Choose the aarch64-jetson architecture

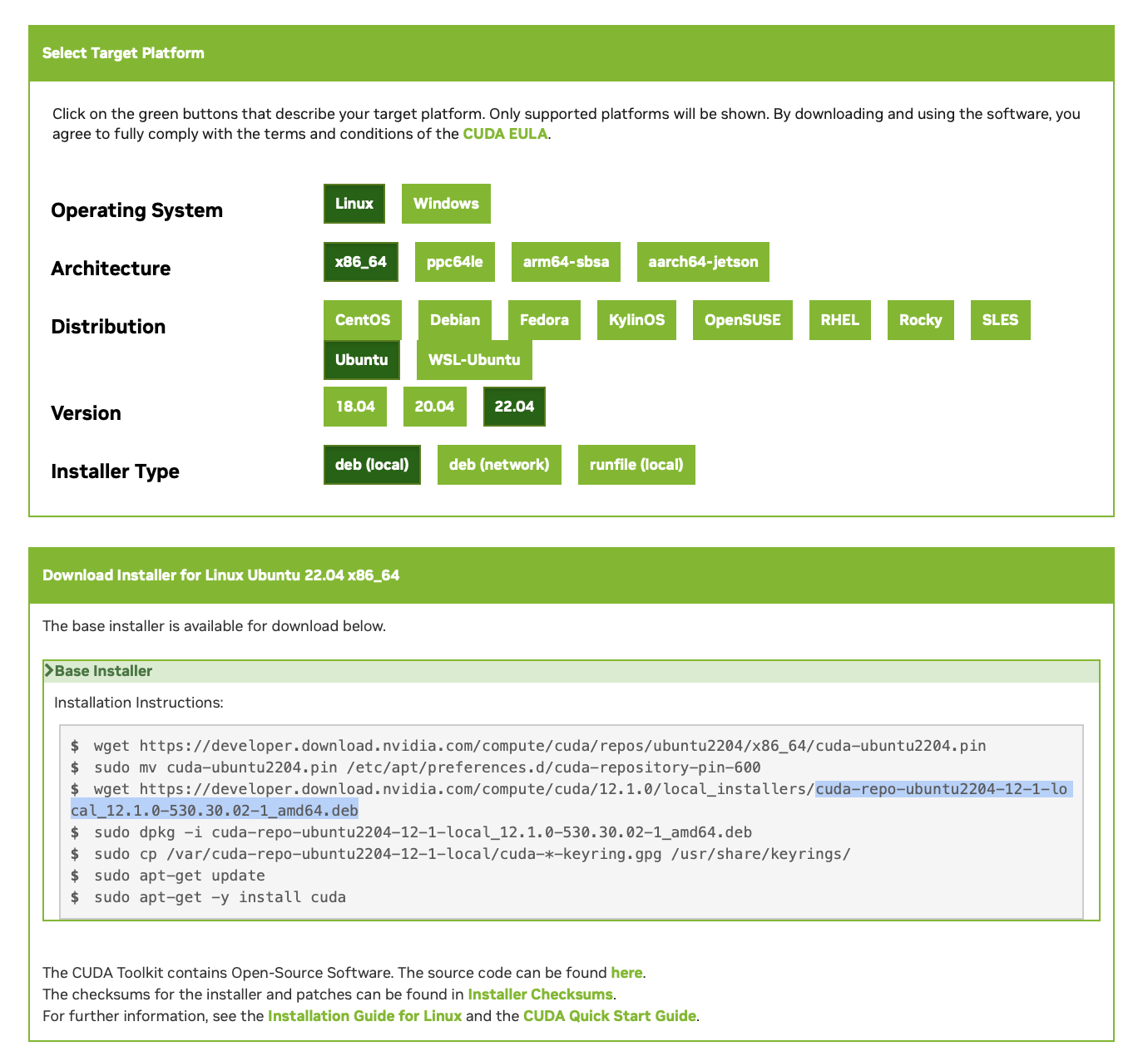pos(703,262)
